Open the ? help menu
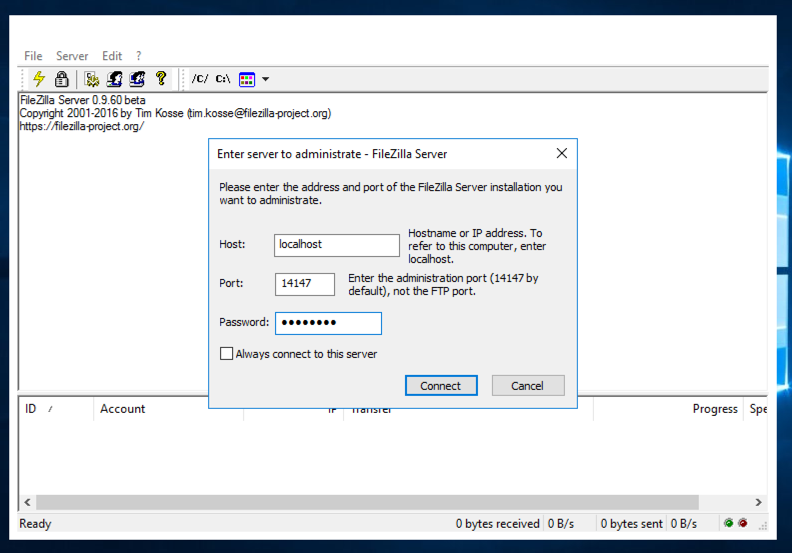The height and width of the screenshot is (553, 792). coord(138,56)
